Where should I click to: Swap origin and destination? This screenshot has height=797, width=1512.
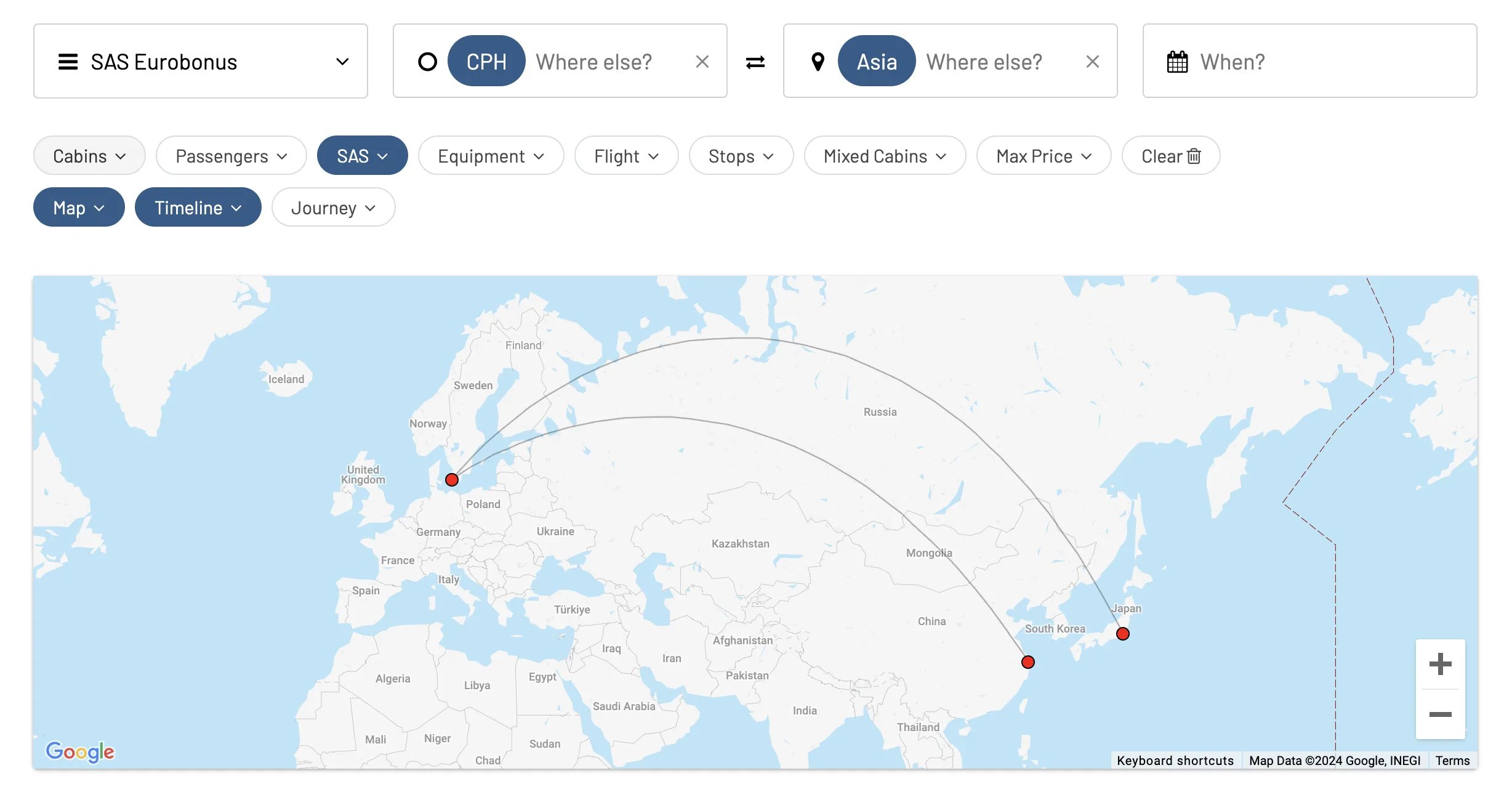755,62
